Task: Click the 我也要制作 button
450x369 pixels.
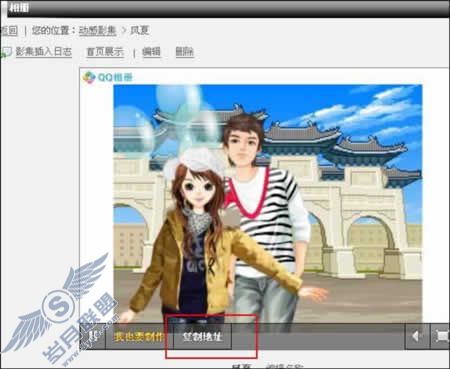Action: (139, 337)
